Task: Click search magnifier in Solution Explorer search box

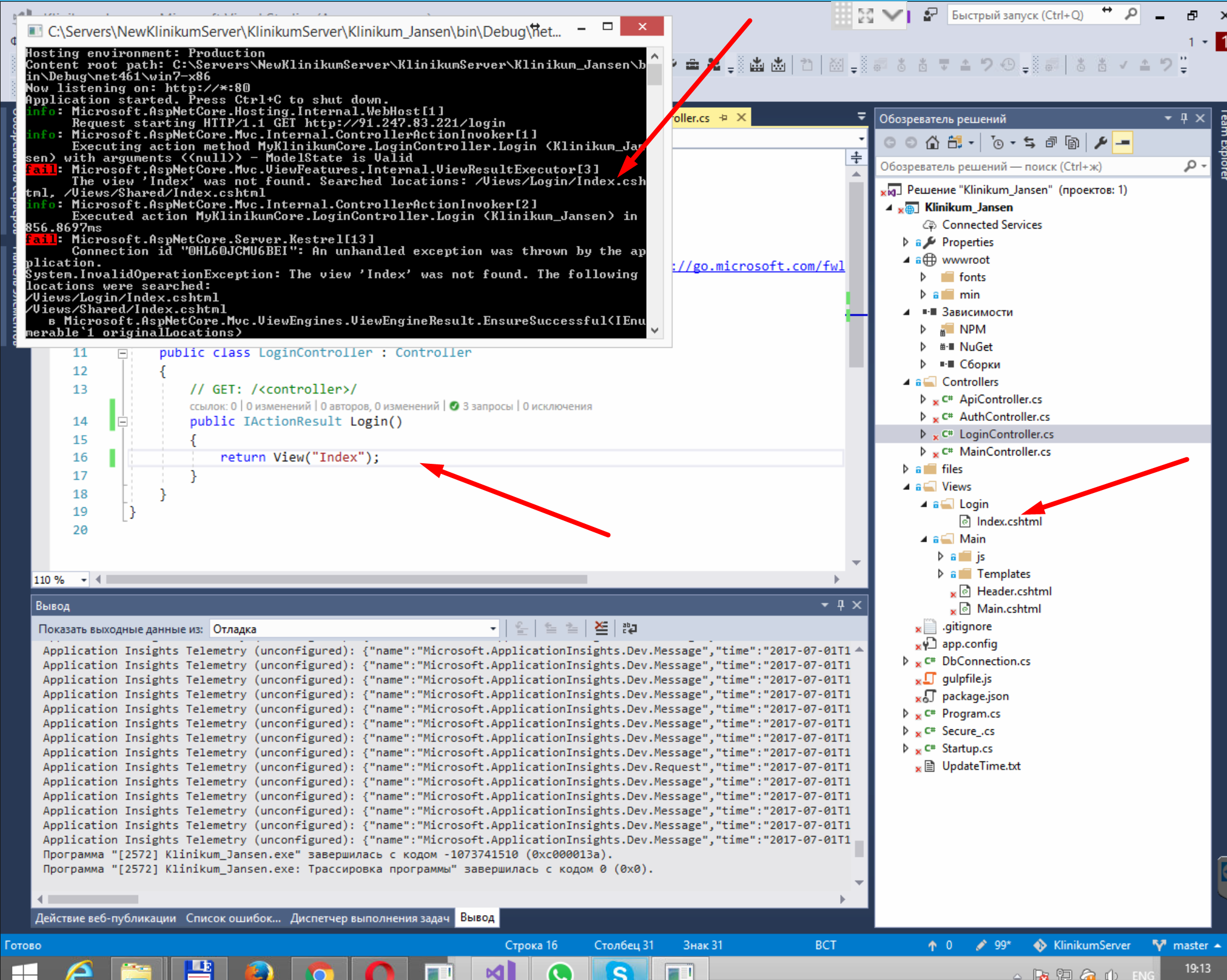Action: point(1190,166)
